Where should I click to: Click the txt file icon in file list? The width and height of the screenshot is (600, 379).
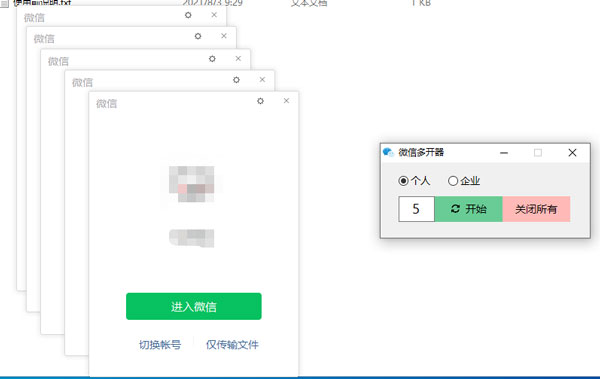click(4, 3)
